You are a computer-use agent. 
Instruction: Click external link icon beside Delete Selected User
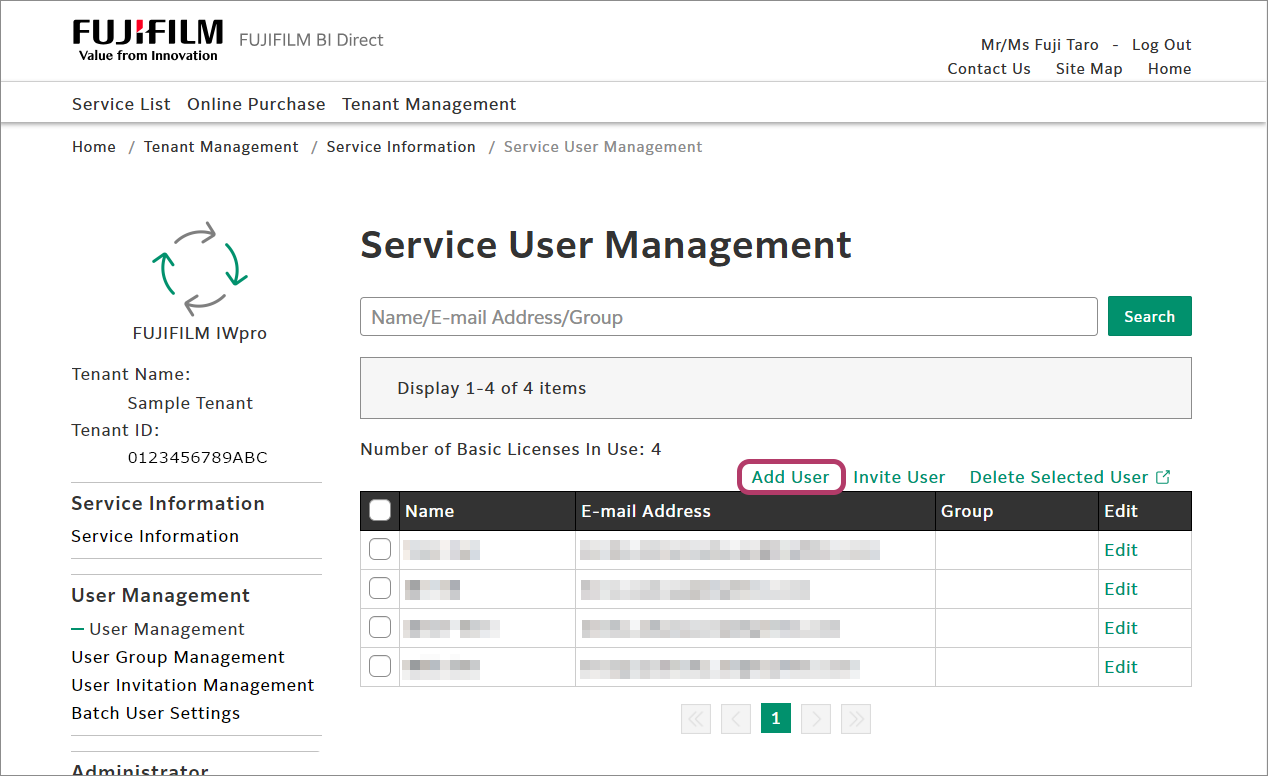click(x=1163, y=477)
